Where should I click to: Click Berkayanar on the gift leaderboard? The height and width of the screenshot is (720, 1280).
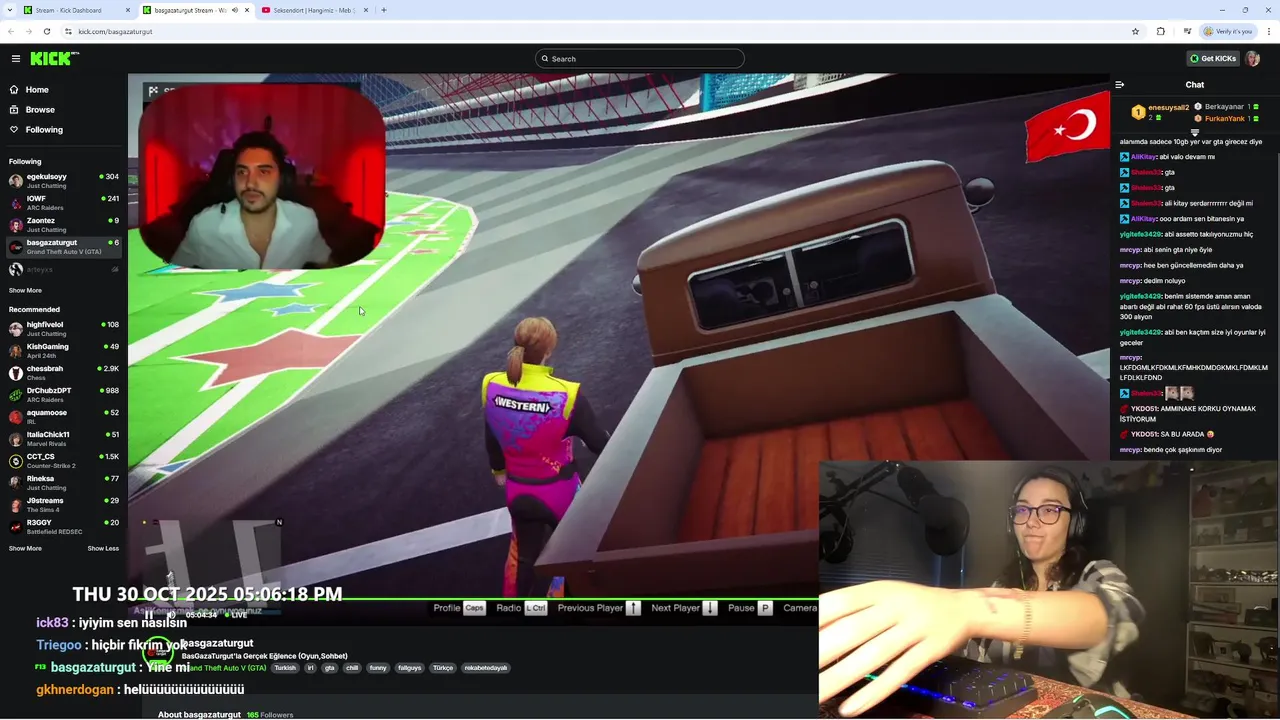coord(1224,107)
